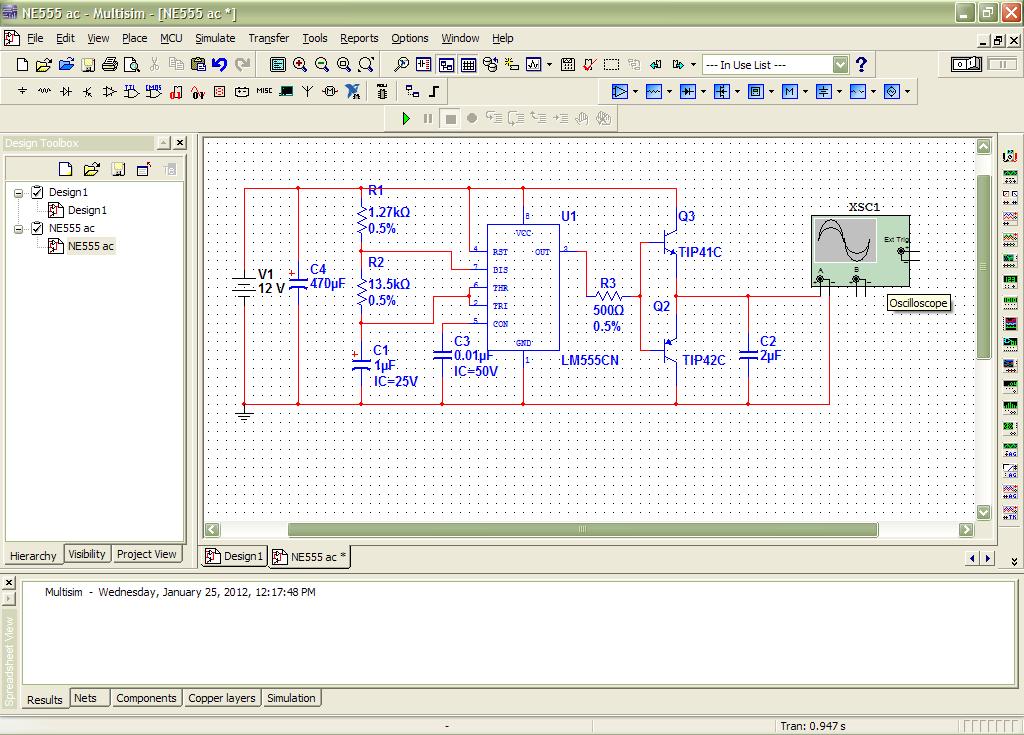Image resolution: width=1024 pixels, height=735 pixels.
Task: Toggle the Spreadsheet View toolbar button
Action: pyautogui.click(x=468, y=65)
